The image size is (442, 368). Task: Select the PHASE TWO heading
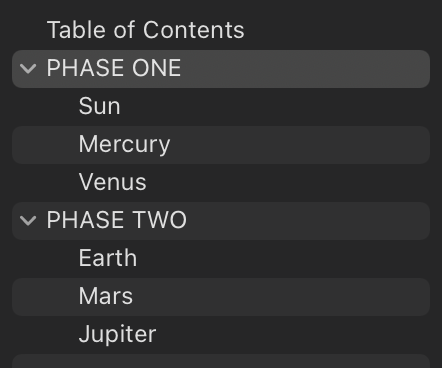click(x=221, y=221)
